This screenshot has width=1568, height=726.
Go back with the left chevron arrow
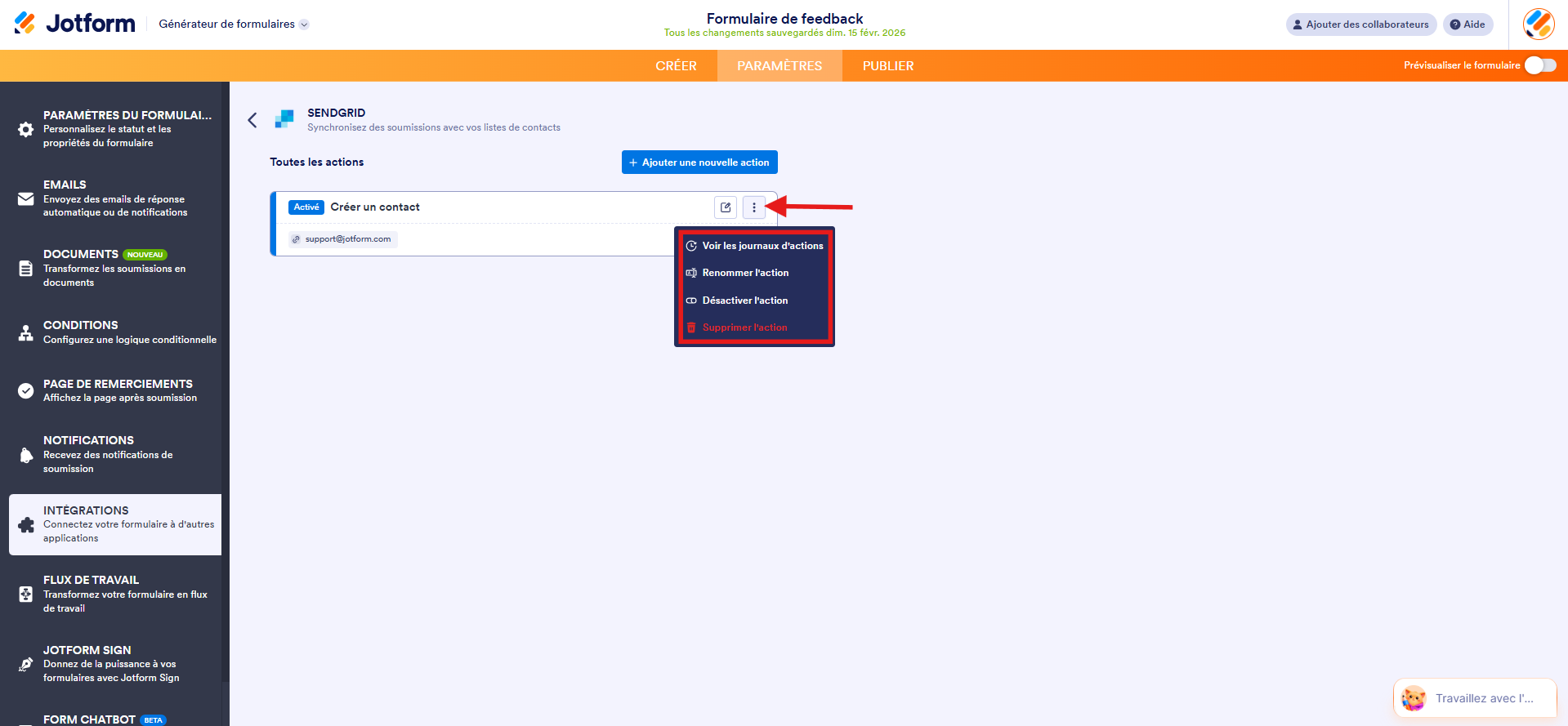coord(252,120)
